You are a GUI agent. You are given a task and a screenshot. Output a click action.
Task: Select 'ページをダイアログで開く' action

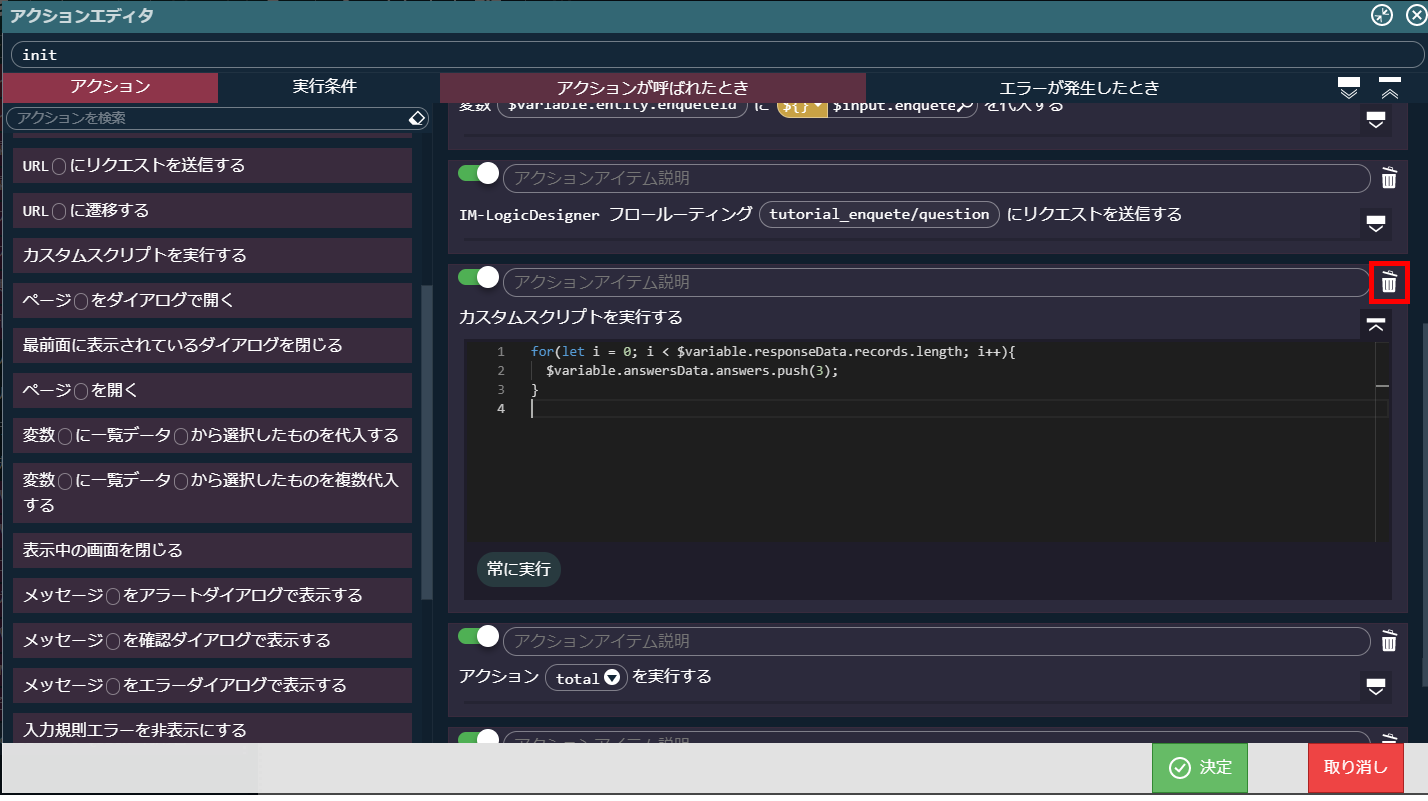click(x=213, y=300)
